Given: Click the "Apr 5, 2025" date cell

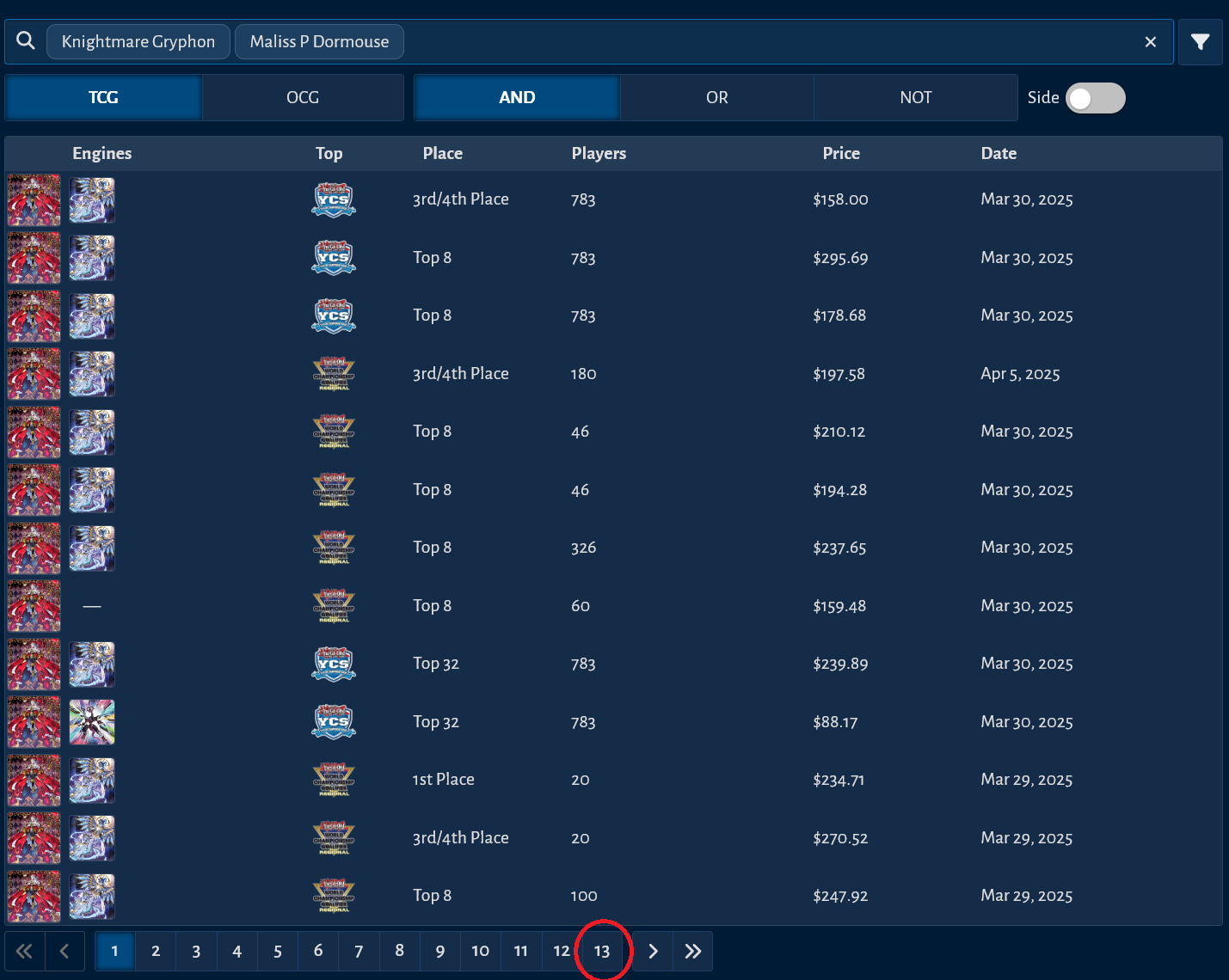Looking at the screenshot, I should click(1020, 374).
